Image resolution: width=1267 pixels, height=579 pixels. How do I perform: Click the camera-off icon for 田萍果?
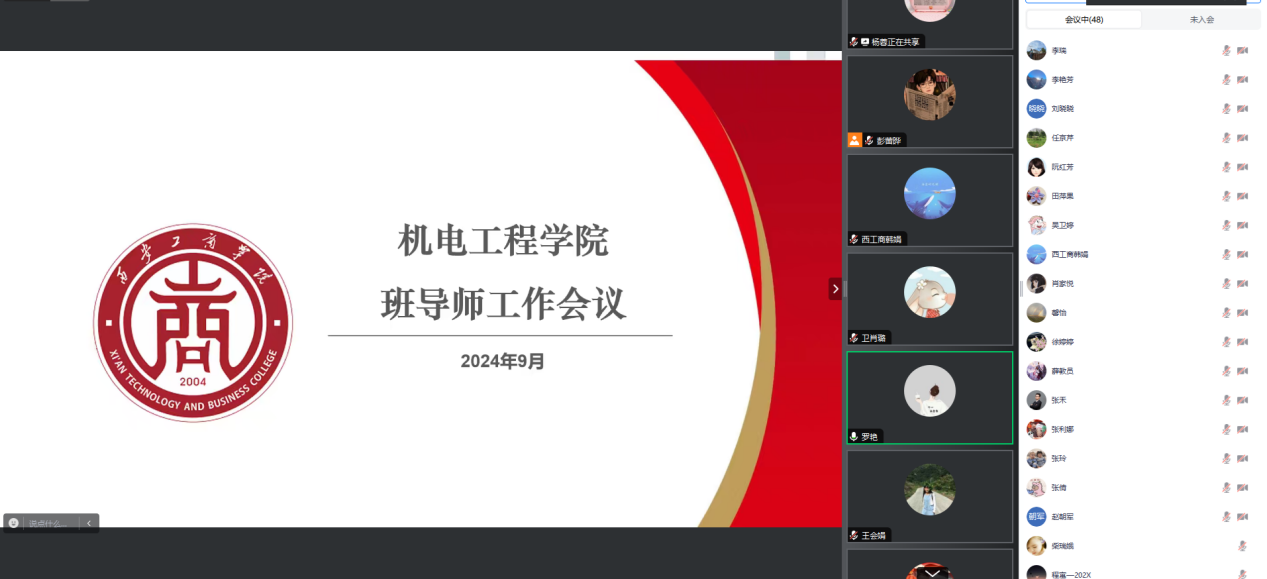click(x=1242, y=196)
